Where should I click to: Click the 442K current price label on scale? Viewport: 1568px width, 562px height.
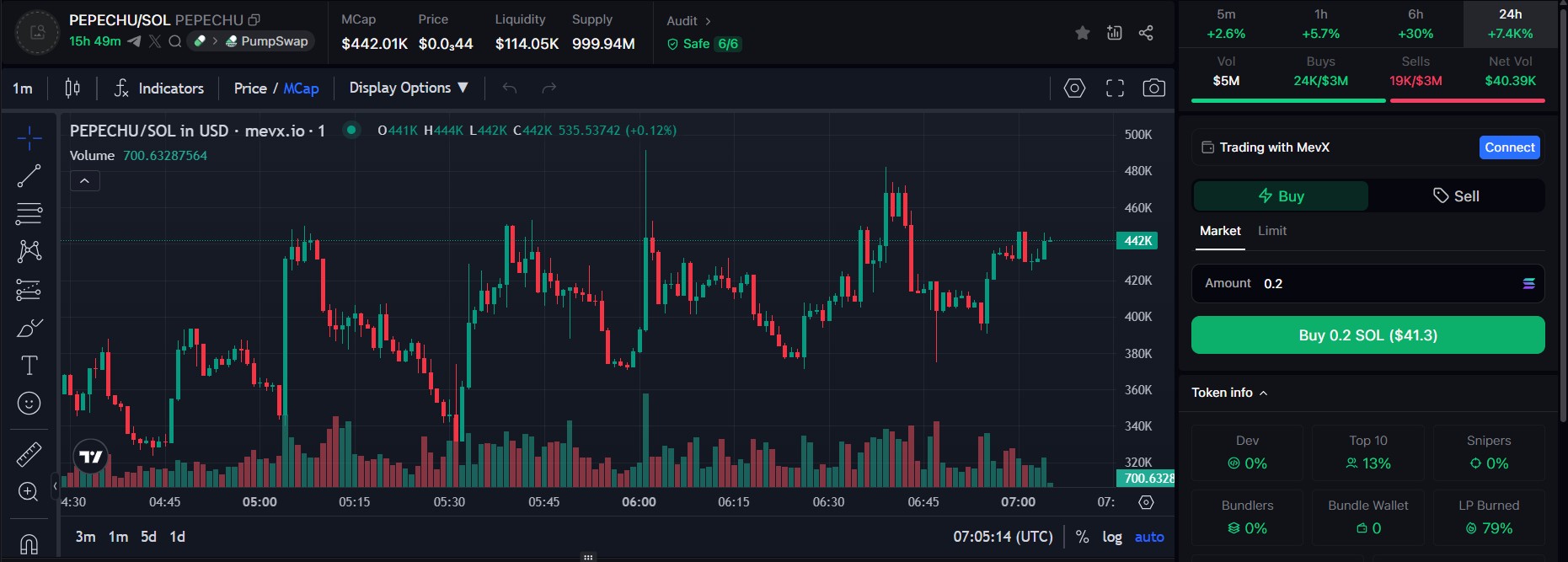point(1137,241)
